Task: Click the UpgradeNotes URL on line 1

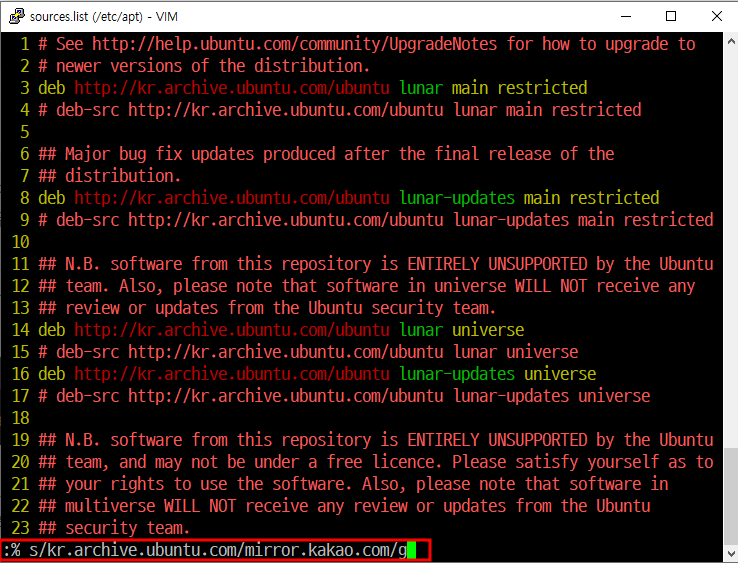Action: coord(295,44)
